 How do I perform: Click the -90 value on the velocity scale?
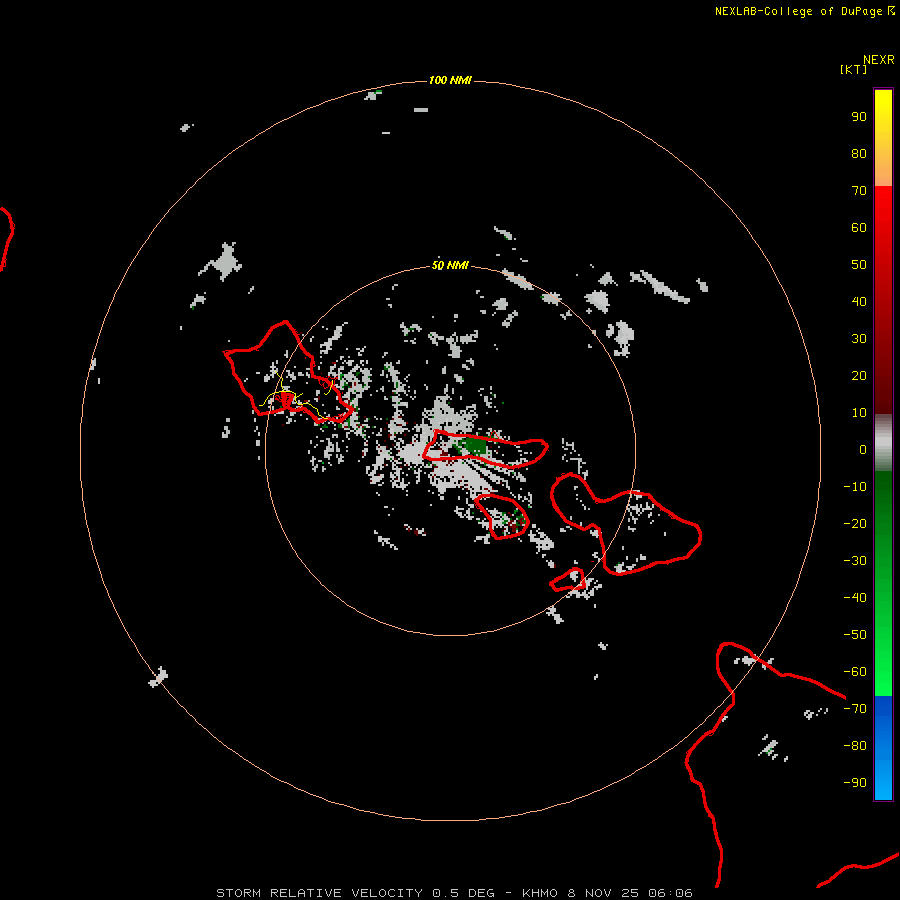[x=855, y=783]
